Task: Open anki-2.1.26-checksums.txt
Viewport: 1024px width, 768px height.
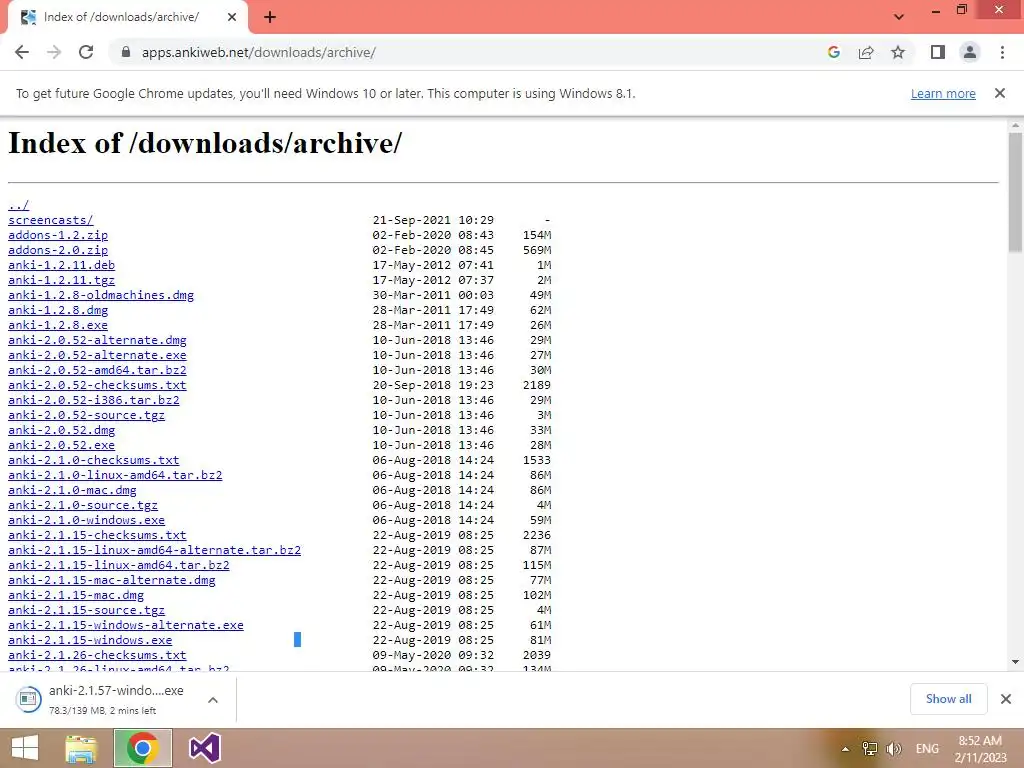Action: coord(97,656)
